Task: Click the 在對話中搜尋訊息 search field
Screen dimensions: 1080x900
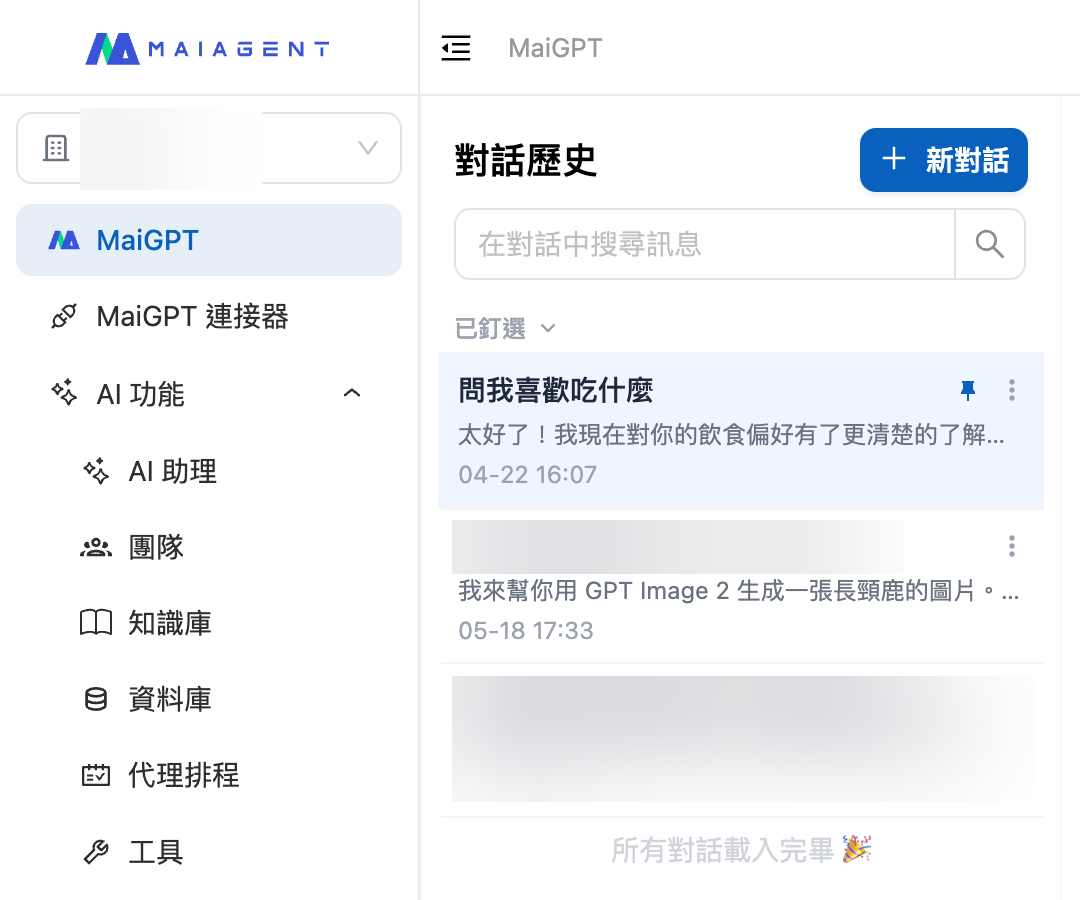Action: click(705, 244)
